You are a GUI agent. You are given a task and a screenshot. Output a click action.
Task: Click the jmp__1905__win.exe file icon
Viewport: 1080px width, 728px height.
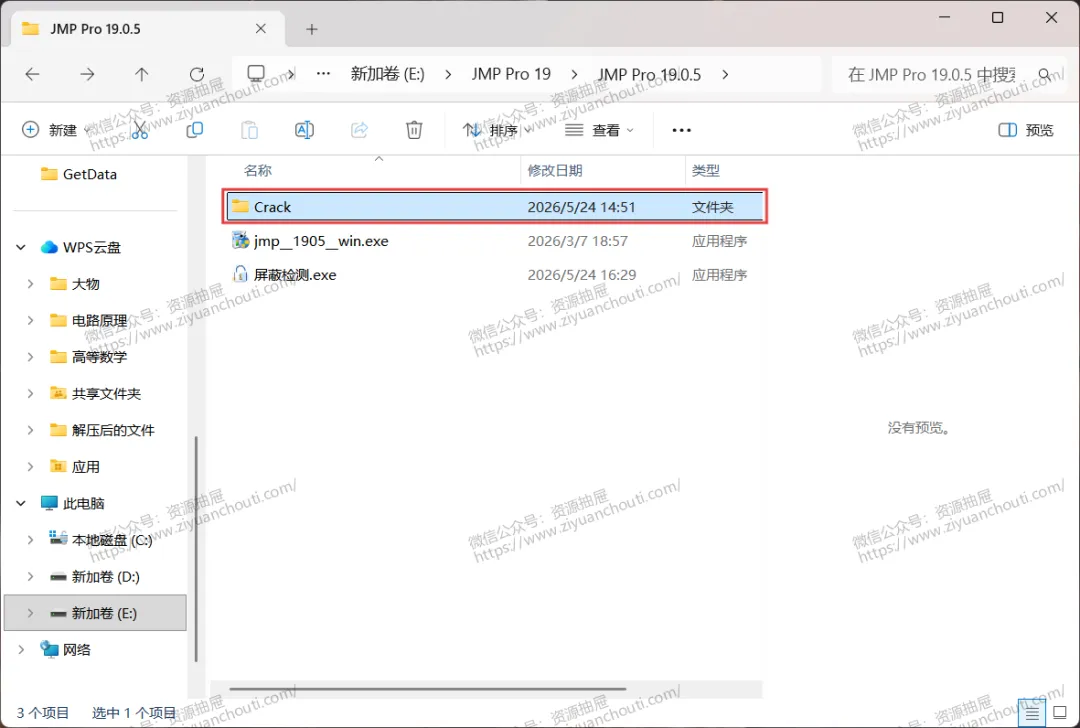[x=240, y=240]
